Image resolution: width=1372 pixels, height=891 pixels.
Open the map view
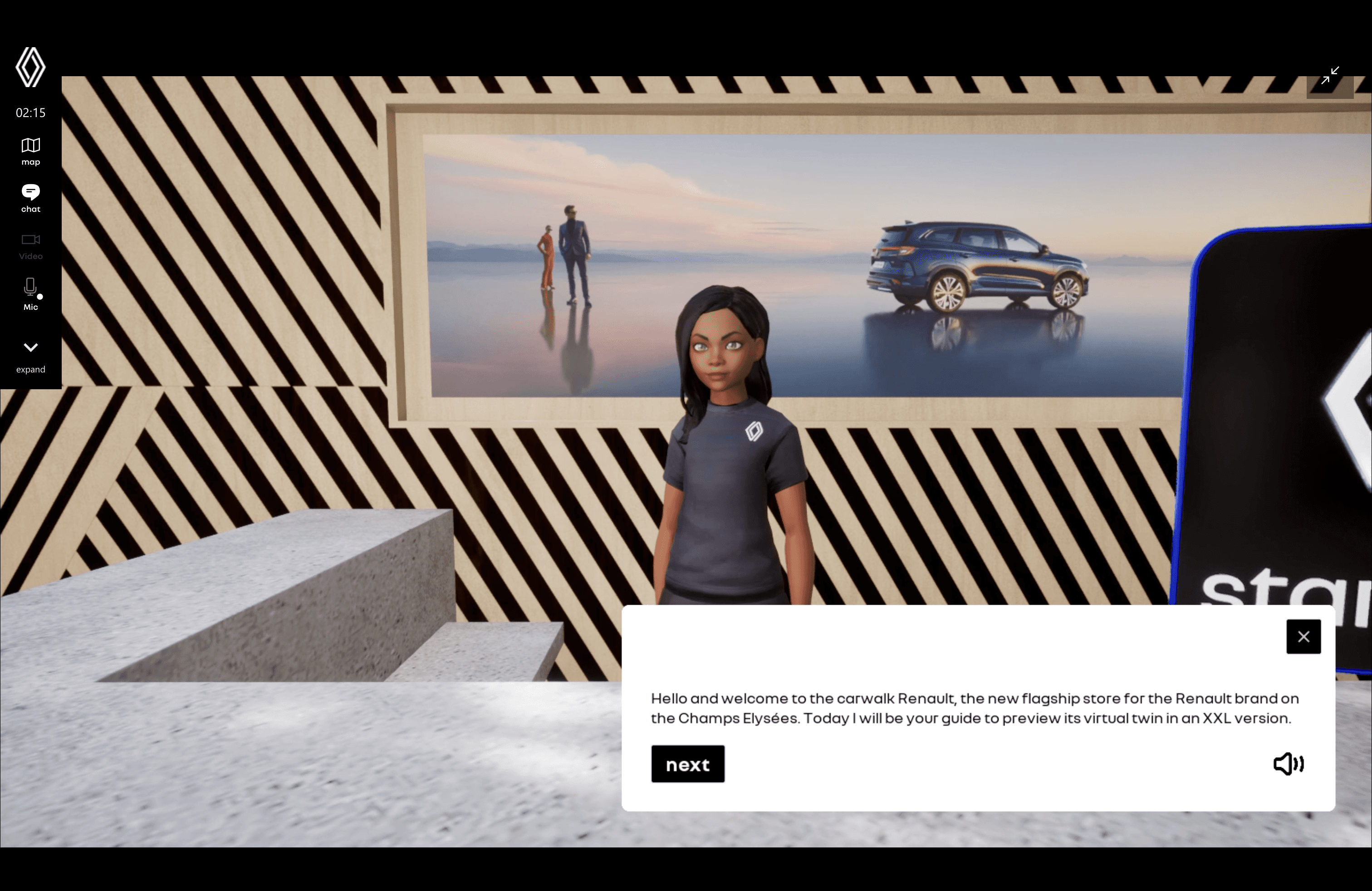click(30, 152)
